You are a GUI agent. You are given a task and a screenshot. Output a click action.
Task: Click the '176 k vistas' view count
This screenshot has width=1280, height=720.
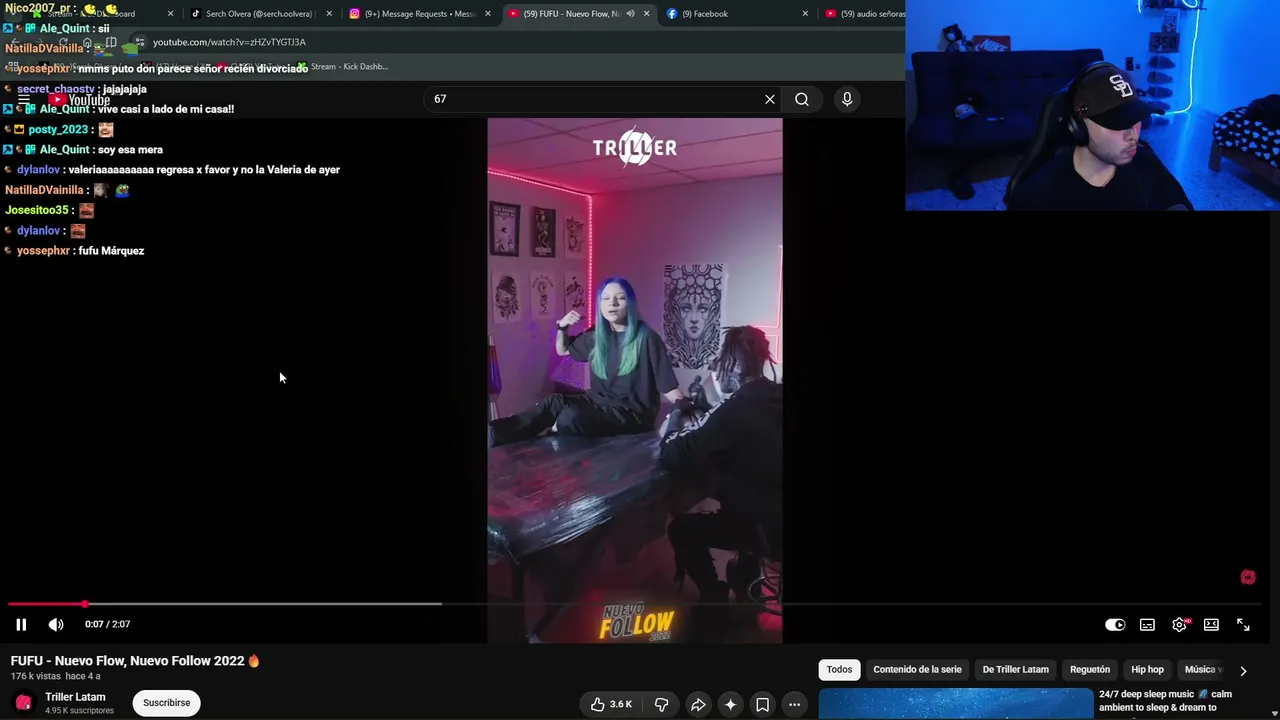point(36,677)
